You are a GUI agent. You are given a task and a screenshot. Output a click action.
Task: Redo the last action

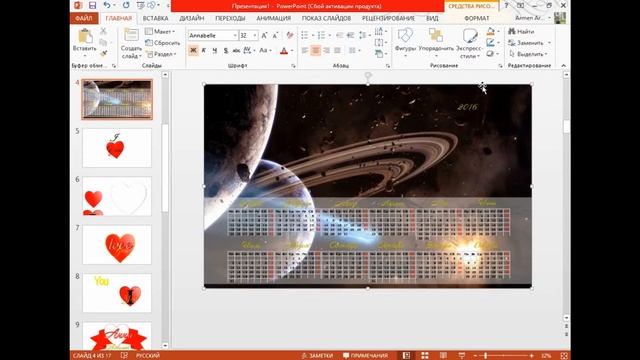click(x=126, y=5)
